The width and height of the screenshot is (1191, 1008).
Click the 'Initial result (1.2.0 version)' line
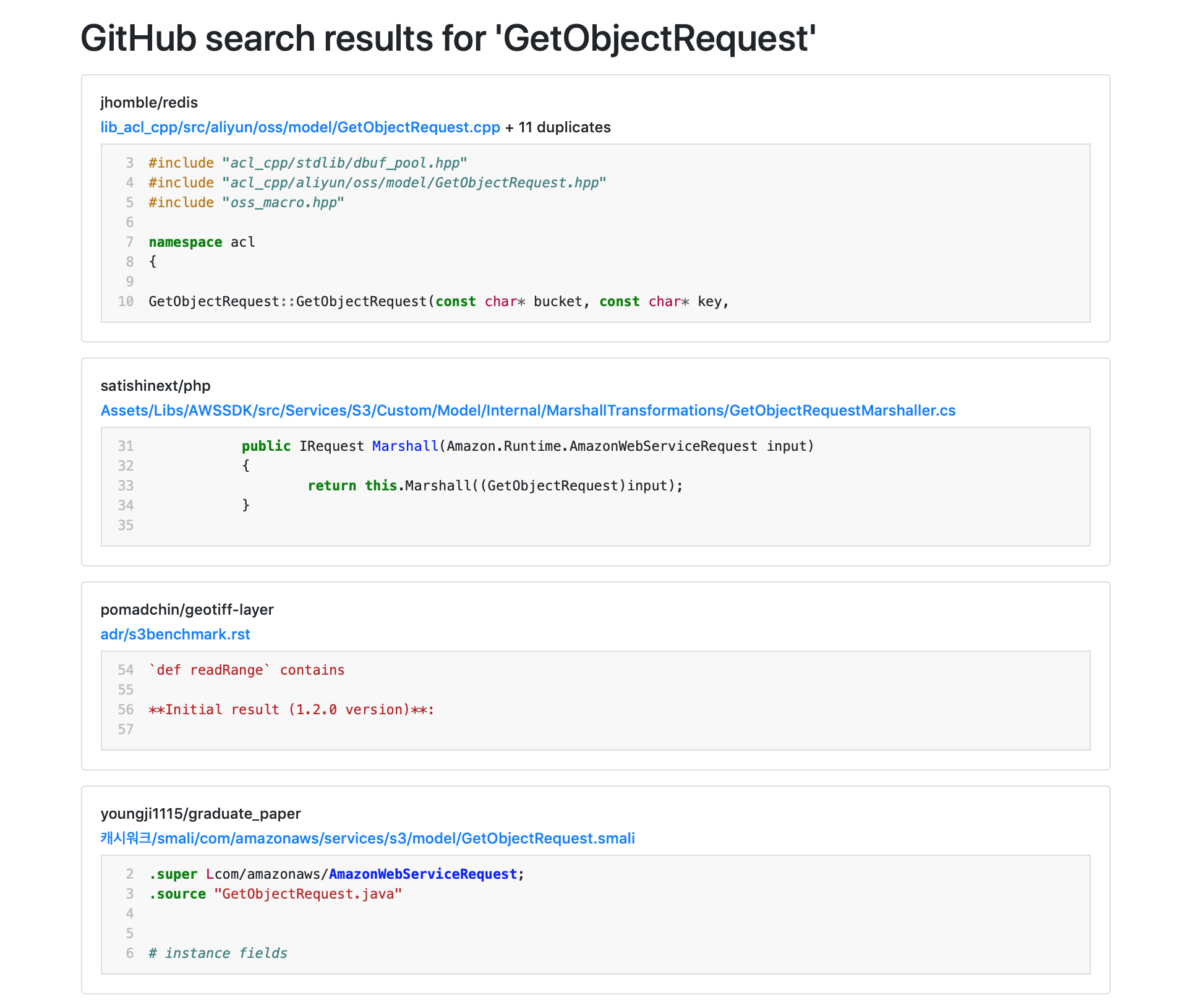[291, 710]
